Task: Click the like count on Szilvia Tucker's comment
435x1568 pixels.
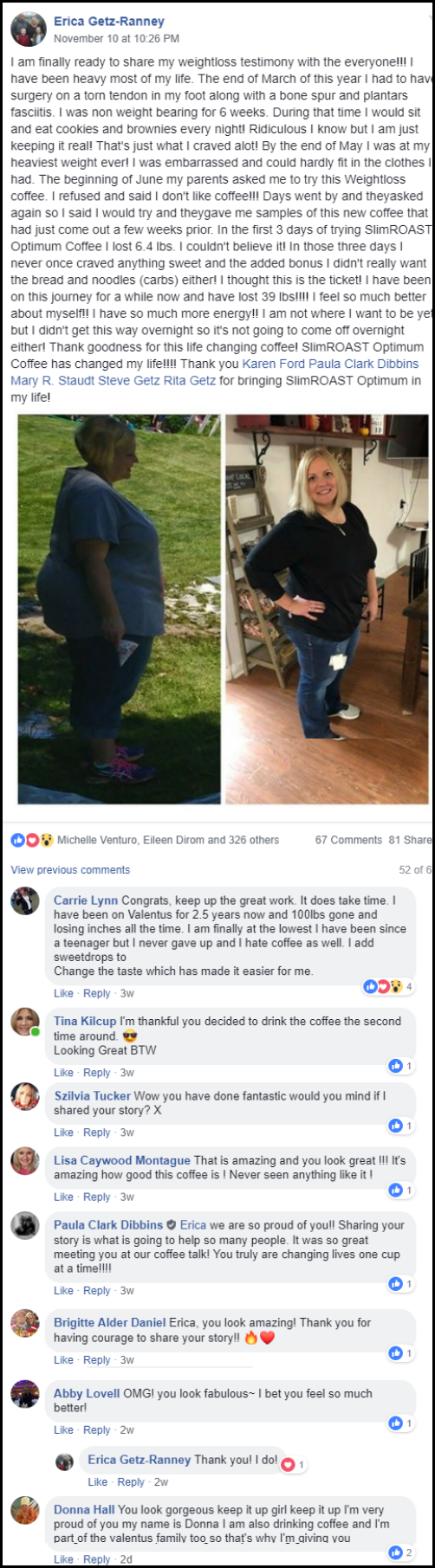Action: 400,1126
